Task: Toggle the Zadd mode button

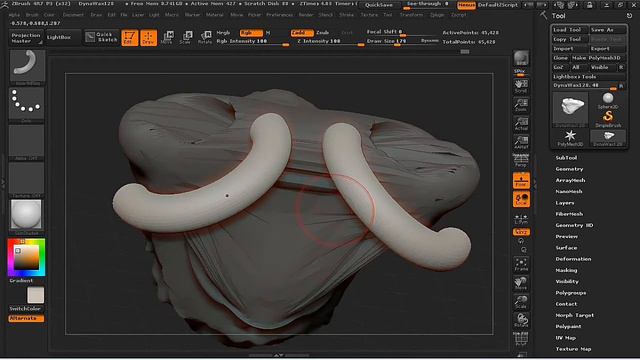Action: [x=302, y=33]
